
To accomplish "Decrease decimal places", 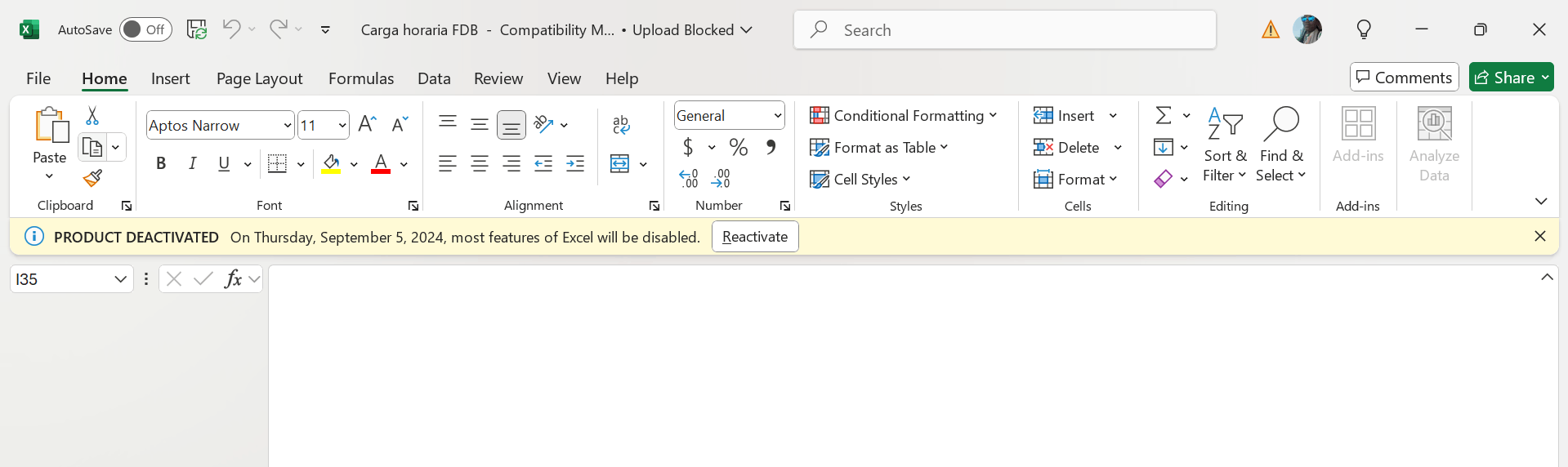I will click(x=721, y=178).
